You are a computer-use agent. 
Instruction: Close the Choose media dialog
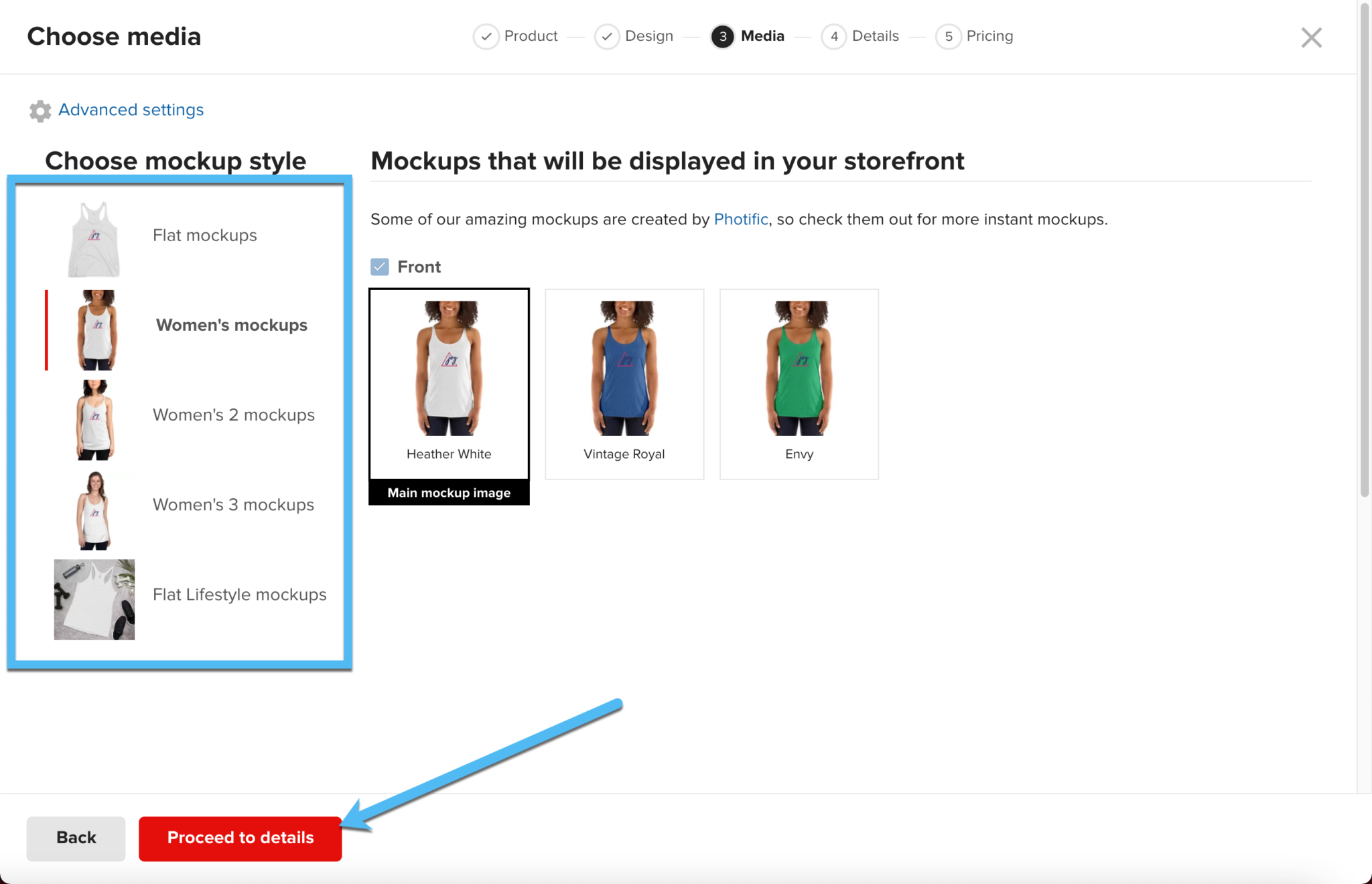click(1311, 38)
